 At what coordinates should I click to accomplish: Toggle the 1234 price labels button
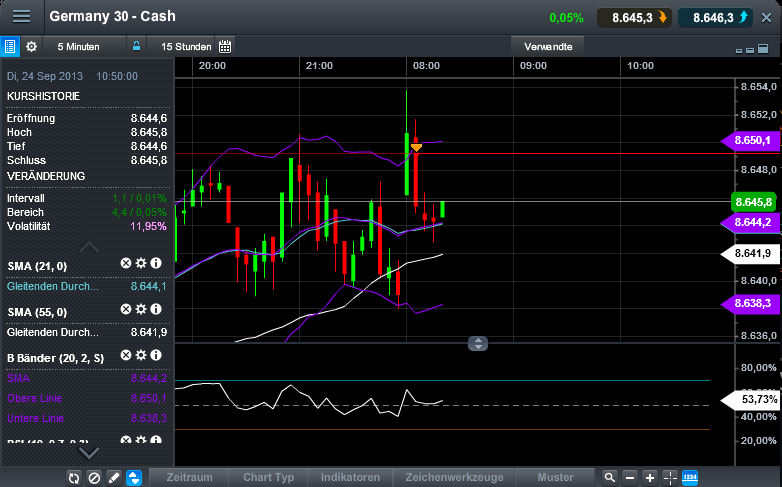tap(690, 478)
